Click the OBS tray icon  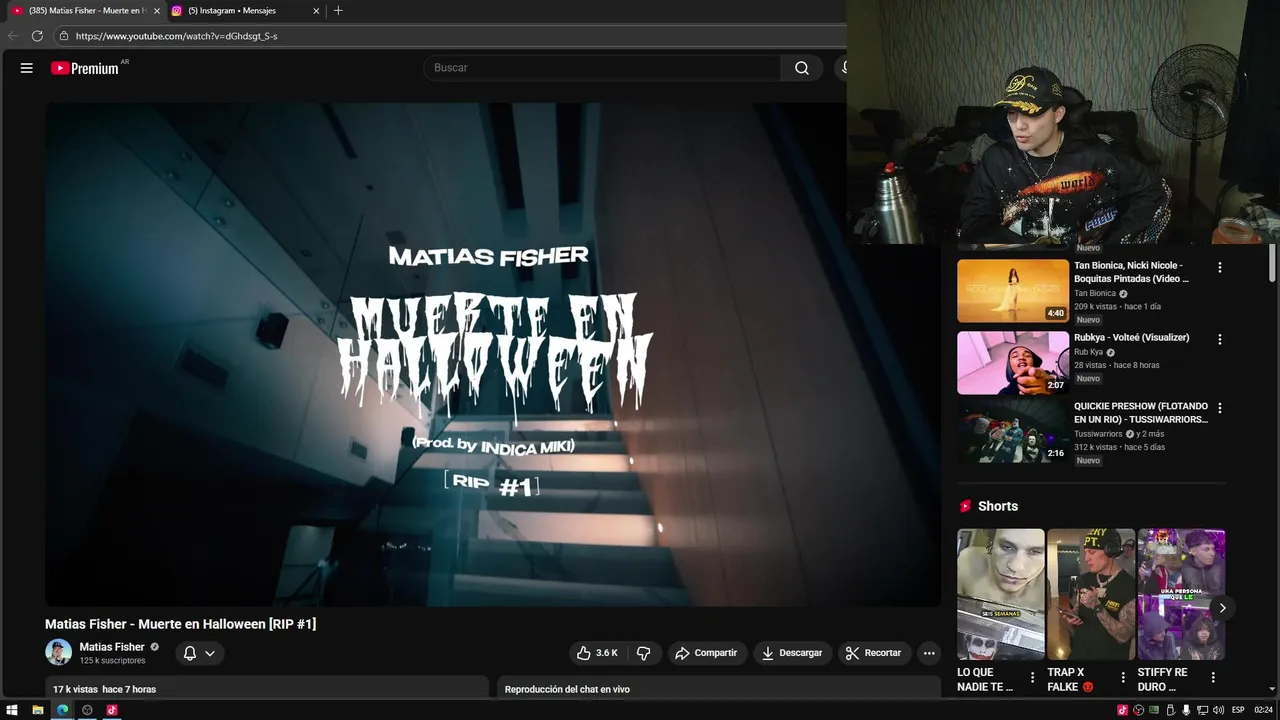click(1138, 710)
